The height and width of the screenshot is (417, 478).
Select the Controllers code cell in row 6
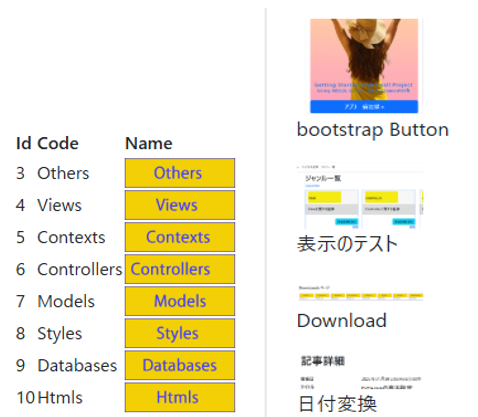[x=80, y=269]
